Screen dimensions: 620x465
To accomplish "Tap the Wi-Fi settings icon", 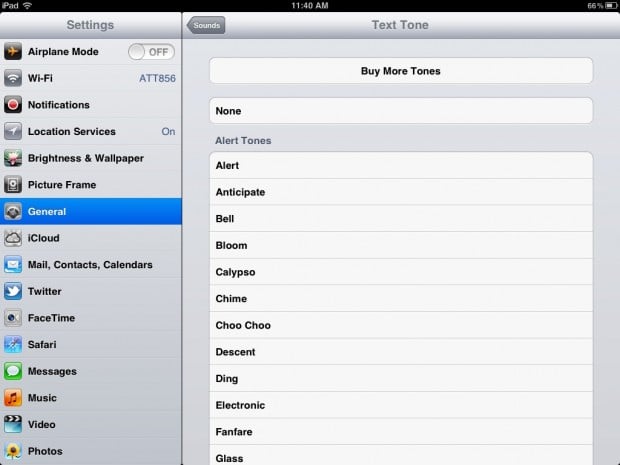I will (13, 78).
